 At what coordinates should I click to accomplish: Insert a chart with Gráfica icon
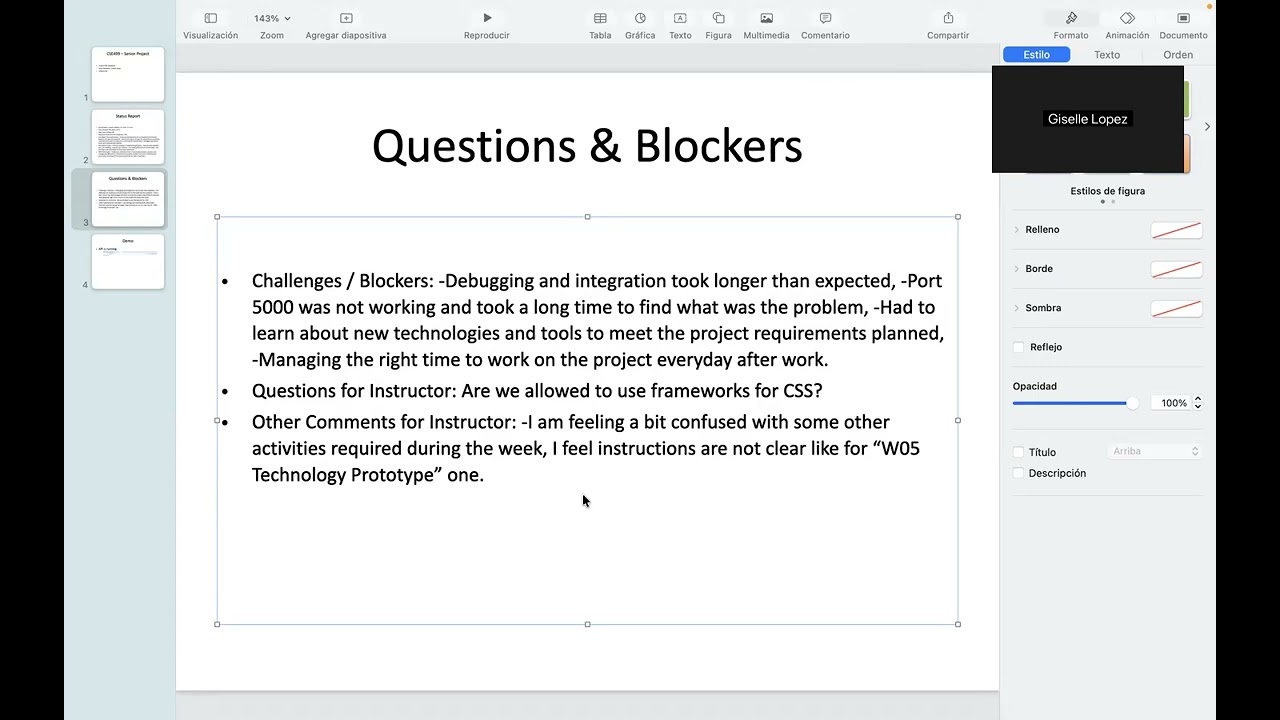[640, 18]
